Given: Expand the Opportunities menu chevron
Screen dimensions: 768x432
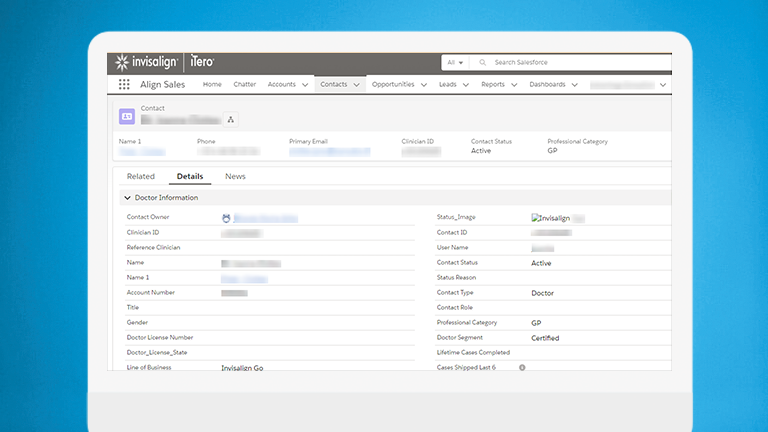Looking at the screenshot, I should coord(424,85).
